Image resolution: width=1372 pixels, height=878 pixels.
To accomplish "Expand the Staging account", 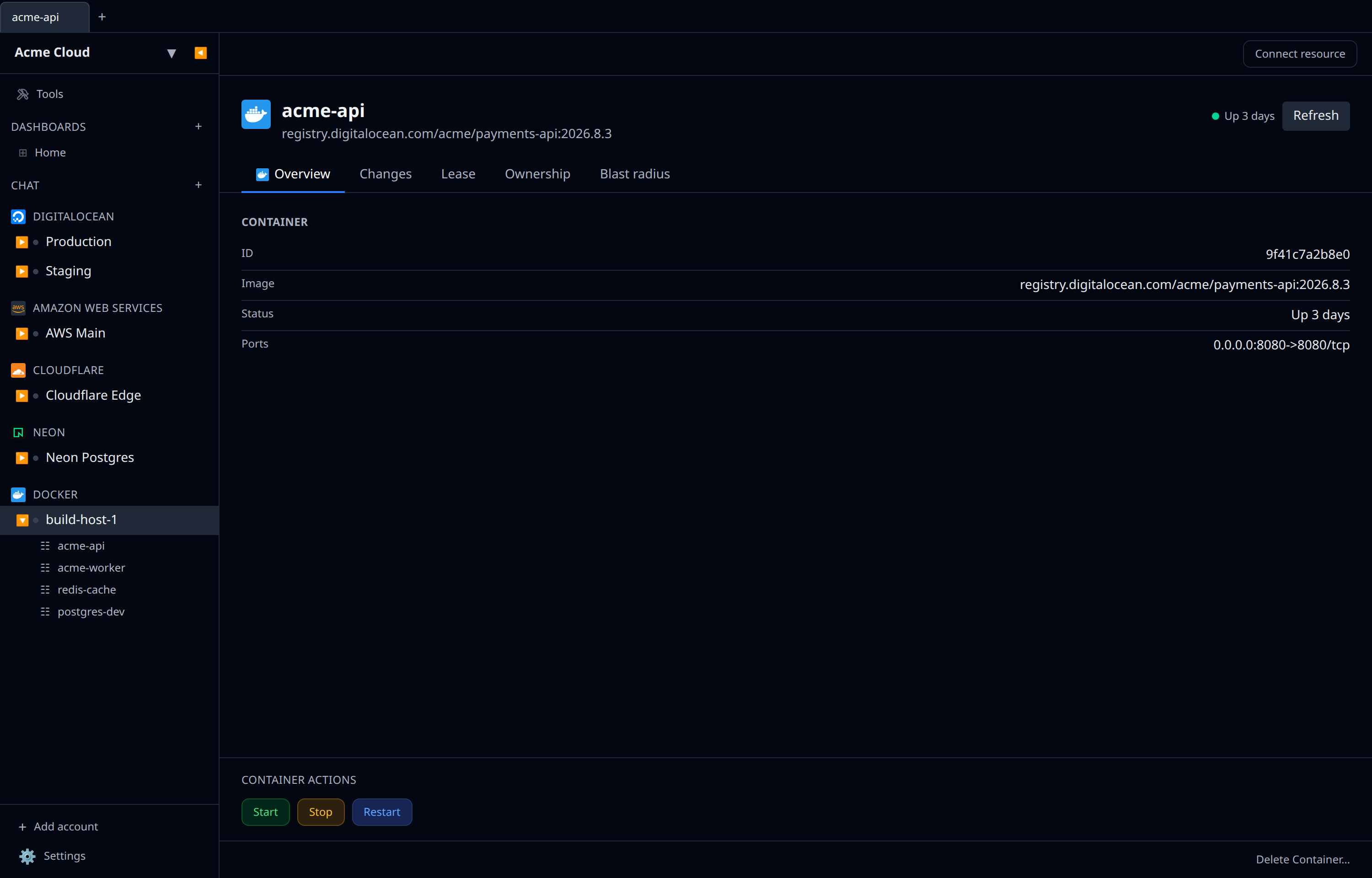I will 21,271.
